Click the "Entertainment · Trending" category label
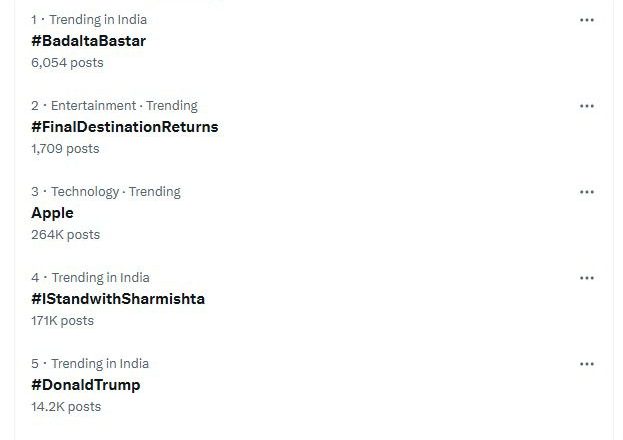The image size is (623, 440). (x=124, y=106)
